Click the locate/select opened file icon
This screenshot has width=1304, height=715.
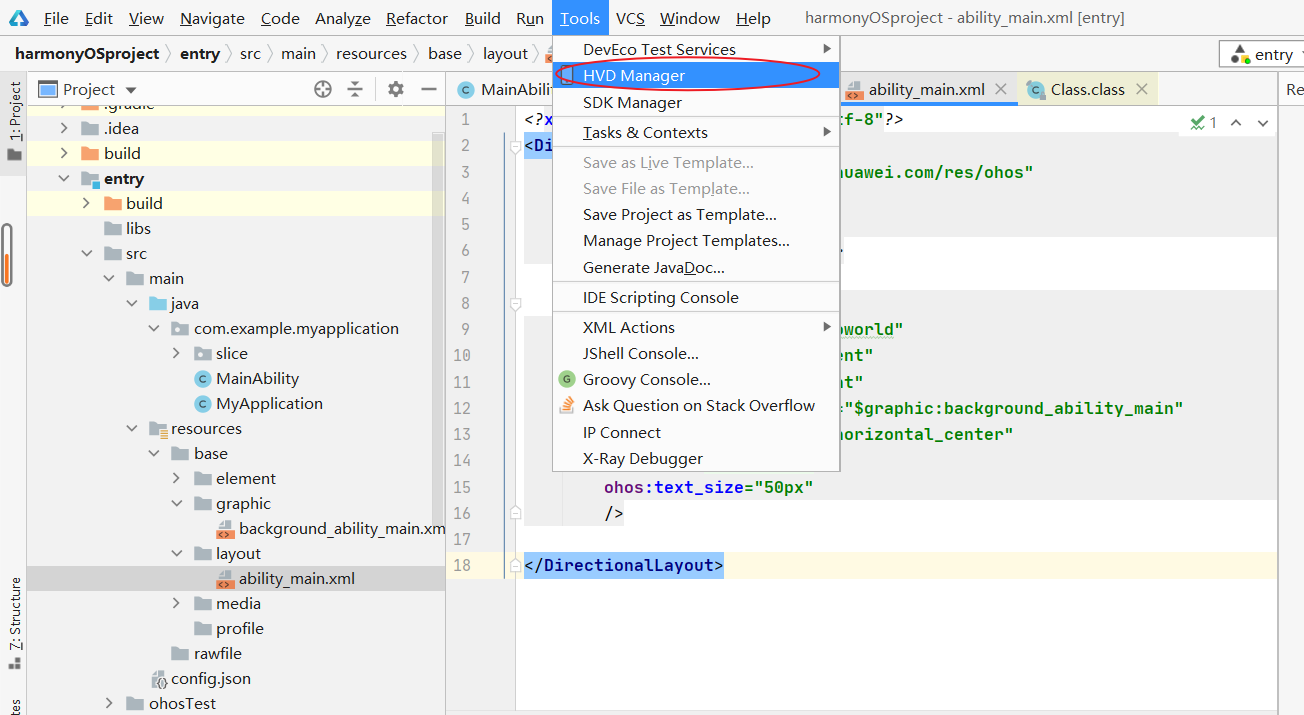tap(323, 90)
